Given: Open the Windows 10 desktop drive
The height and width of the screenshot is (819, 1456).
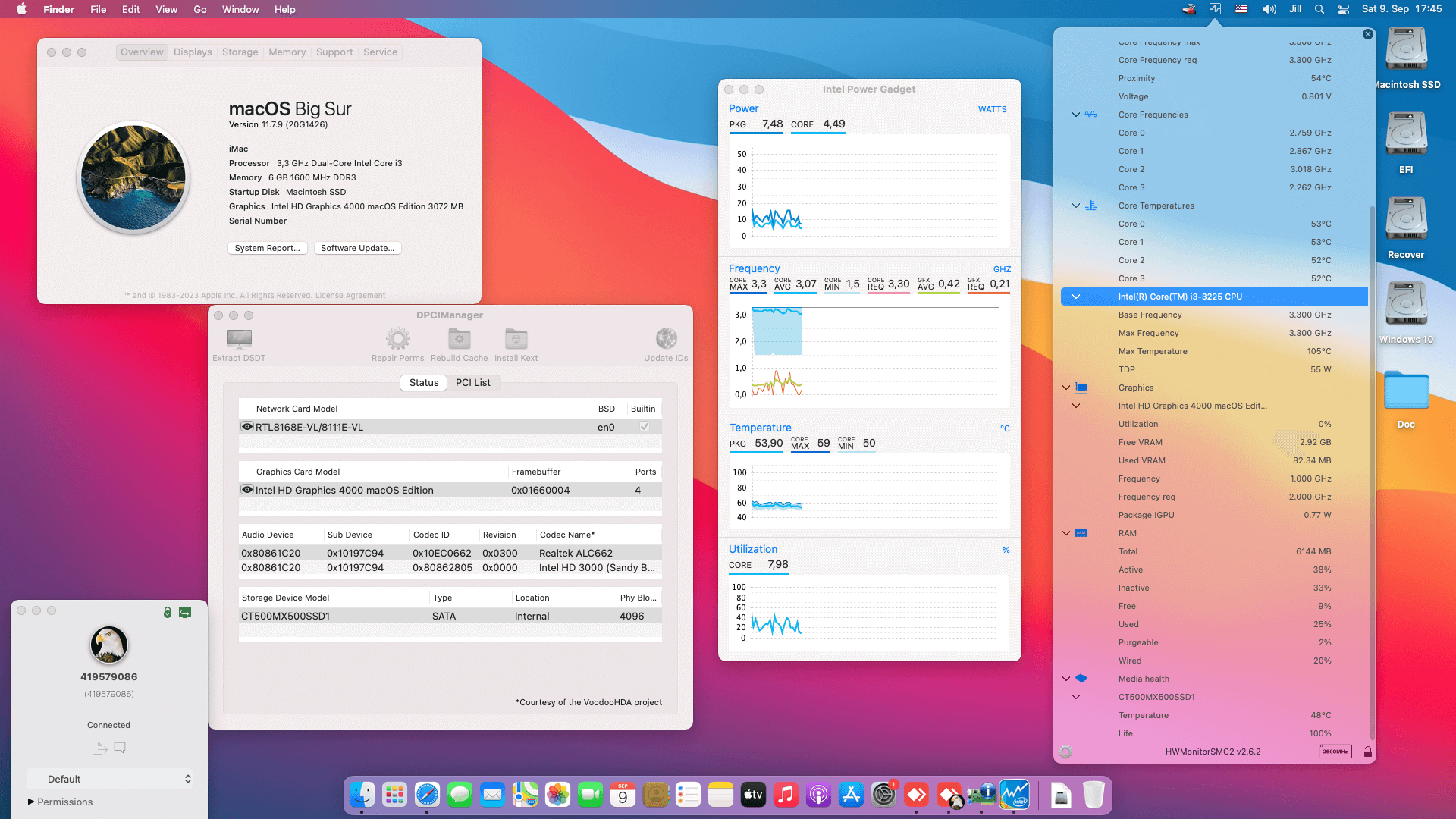Looking at the screenshot, I should [x=1406, y=304].
